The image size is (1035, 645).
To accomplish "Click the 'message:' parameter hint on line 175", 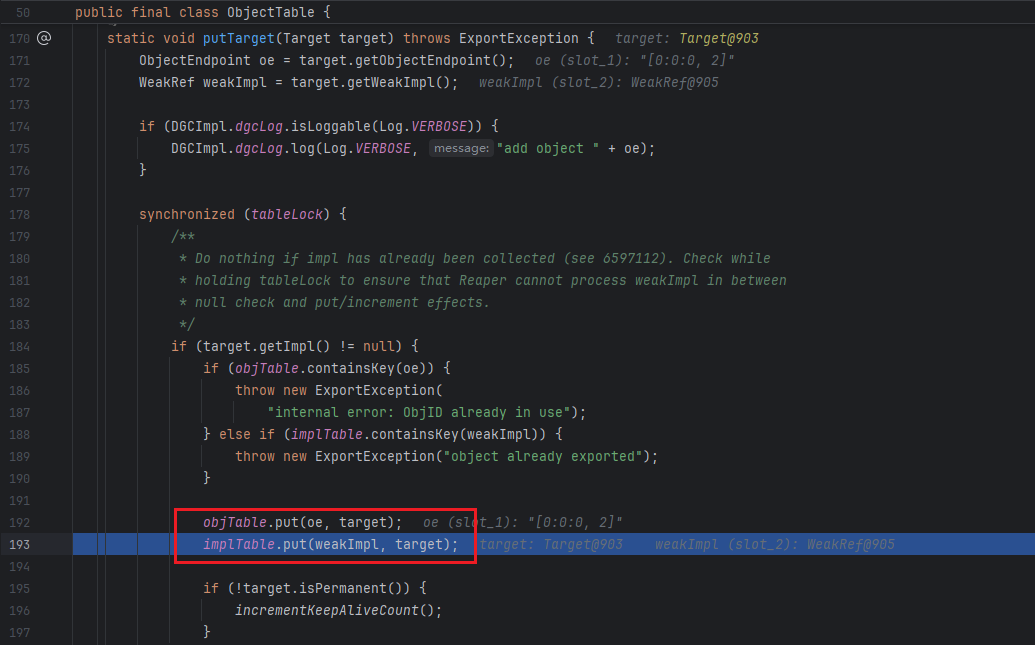I will (x=460, y=148).
